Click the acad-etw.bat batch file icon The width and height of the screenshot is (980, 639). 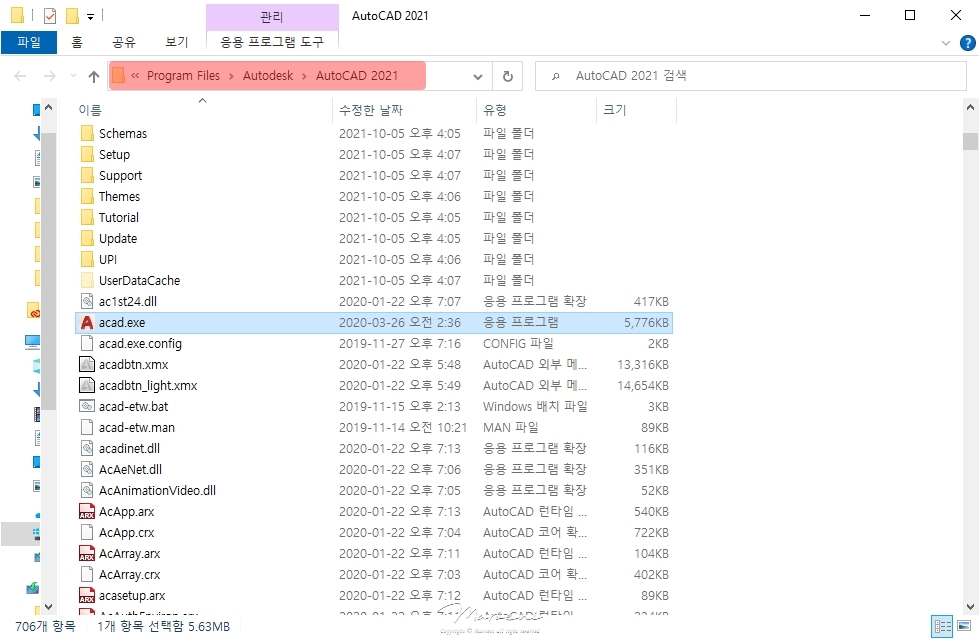[x=88, y=406]
